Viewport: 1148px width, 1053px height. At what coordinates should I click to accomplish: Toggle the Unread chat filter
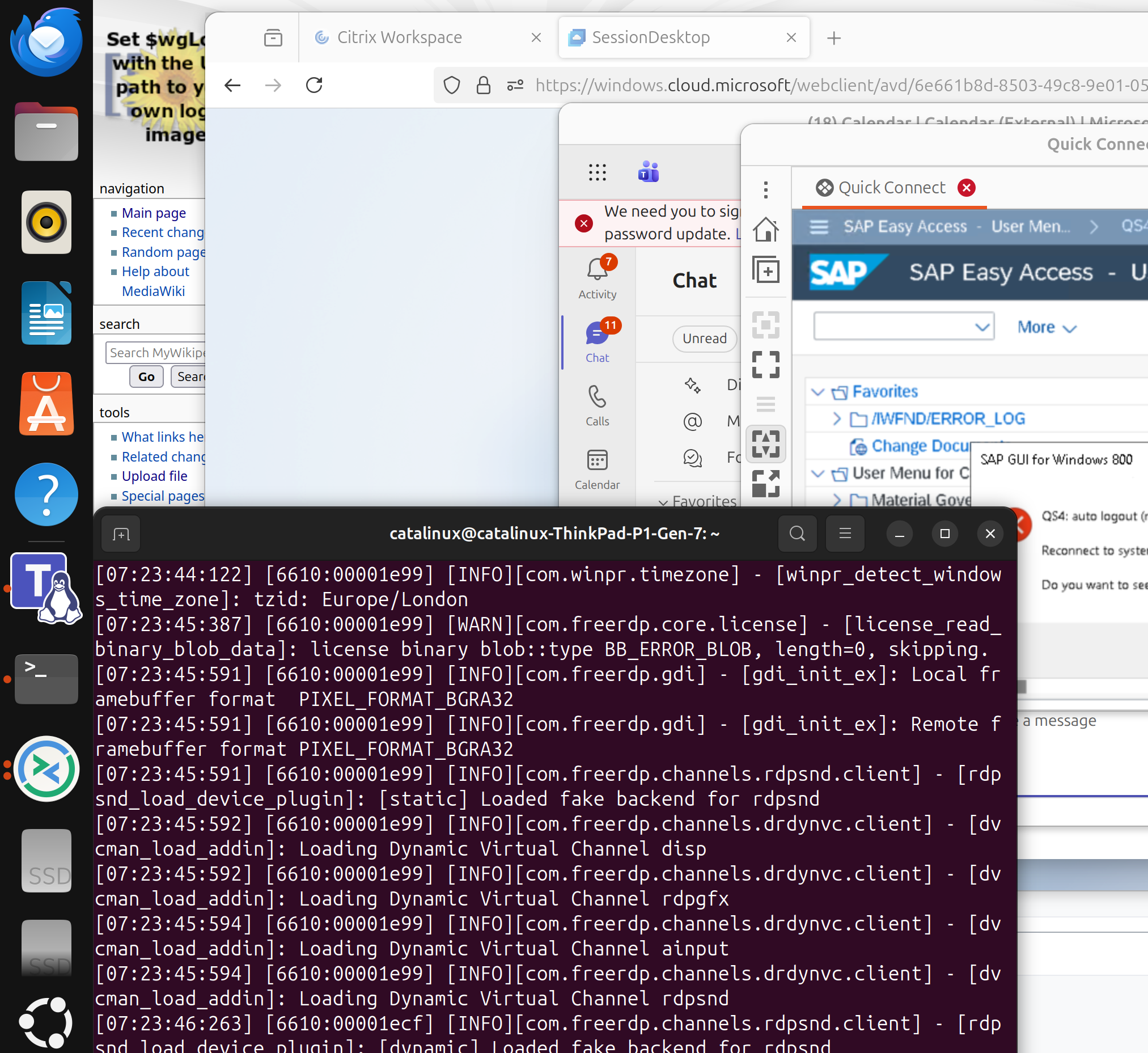point(704,339)
